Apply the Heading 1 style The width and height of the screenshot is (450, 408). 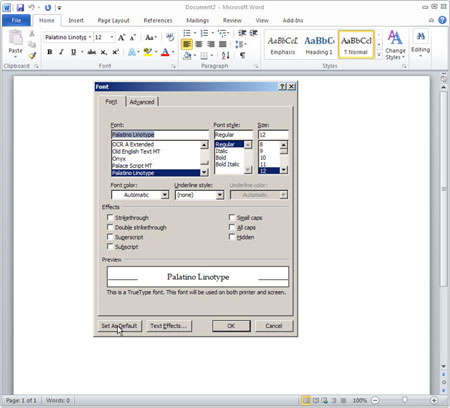[319, 45]
